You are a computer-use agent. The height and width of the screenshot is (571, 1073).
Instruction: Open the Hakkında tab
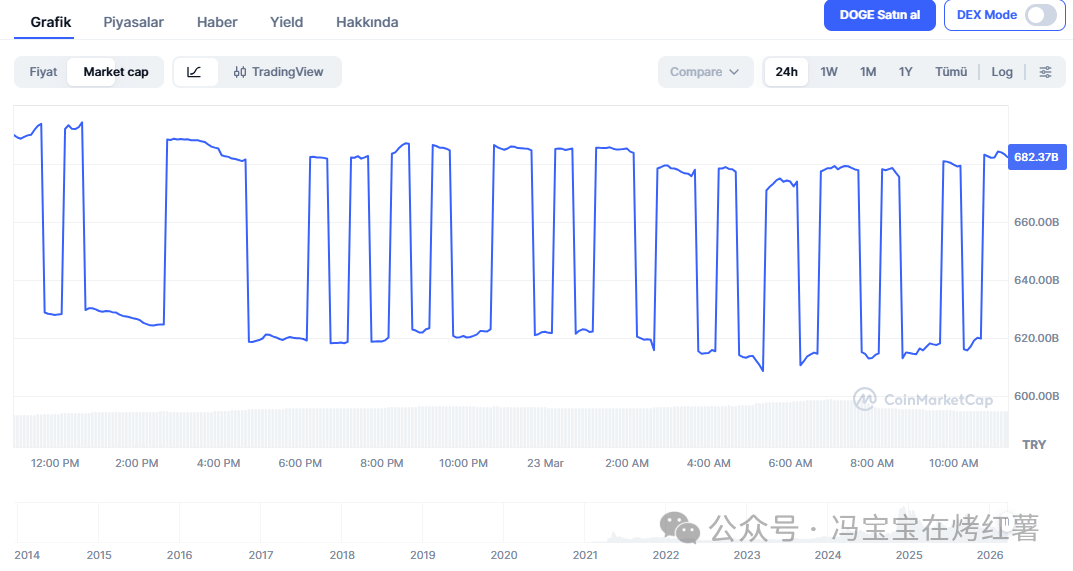click(367, 22)
